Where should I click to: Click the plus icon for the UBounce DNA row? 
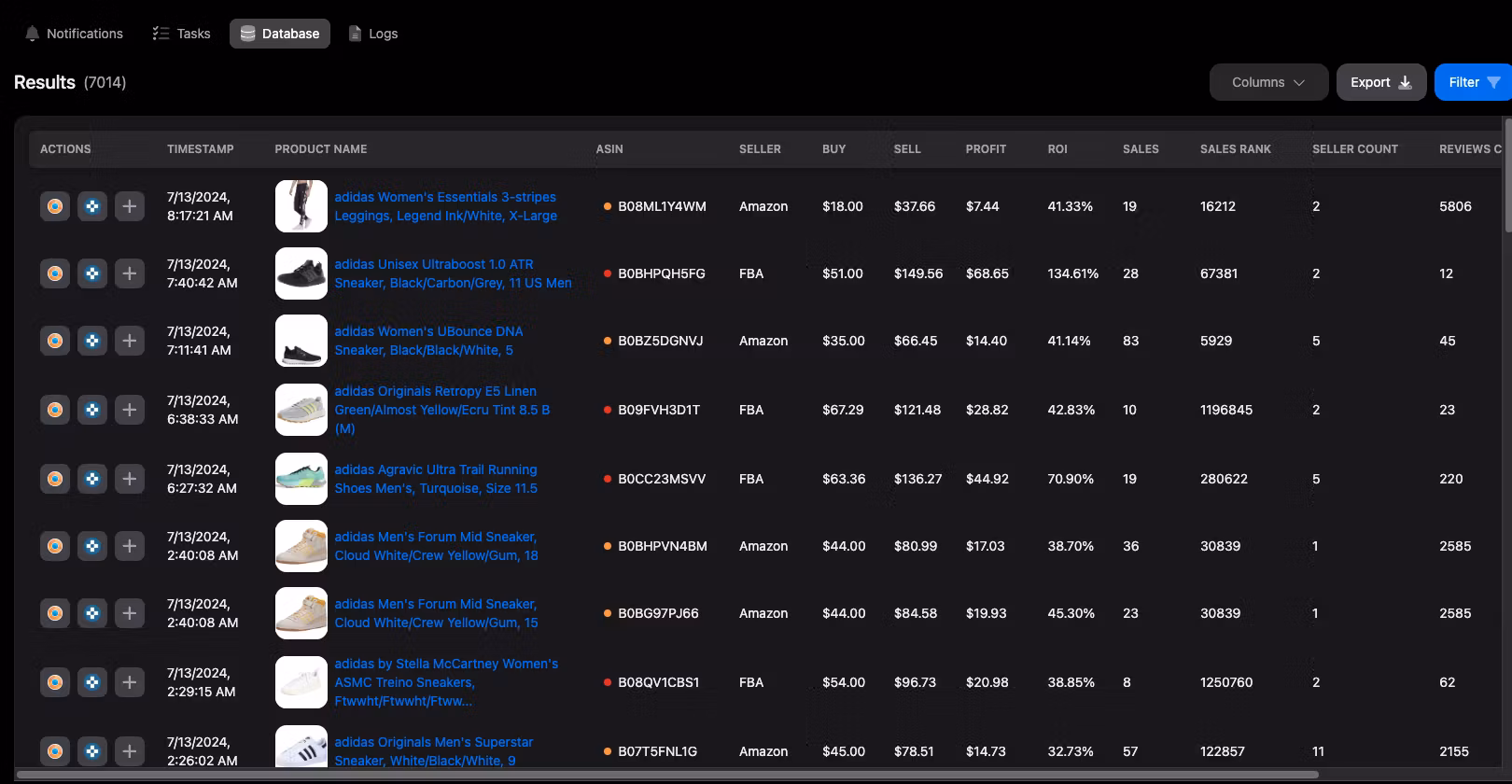[x=130, y=341]
